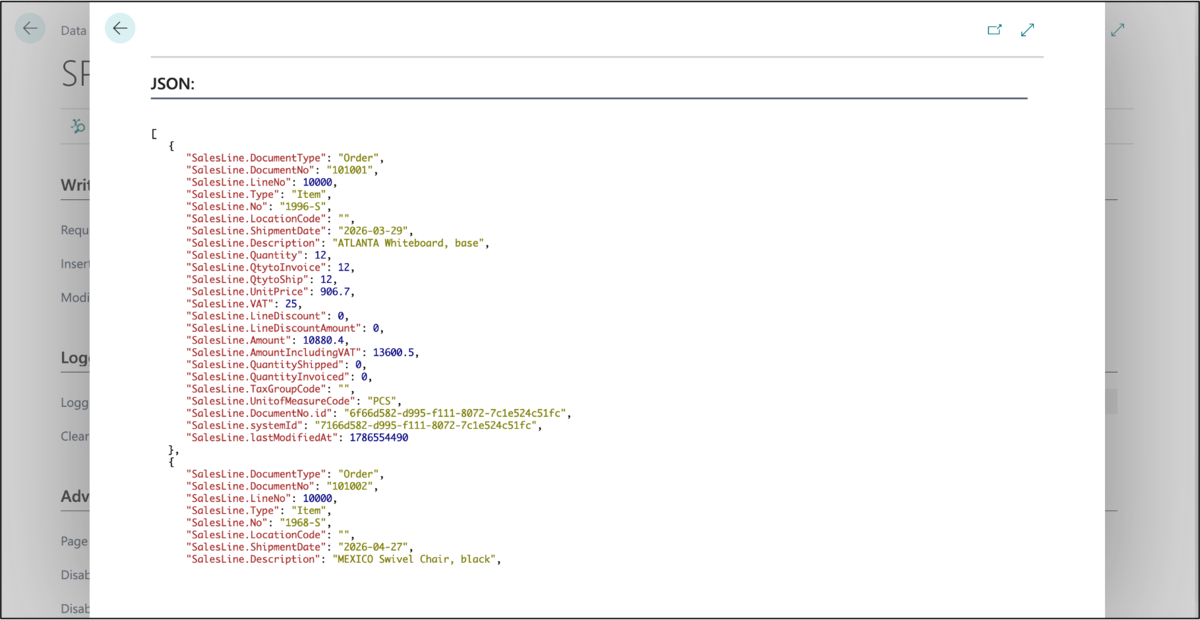Select the value "101002" of DocumentNo
This screenshot has height=620, width=1200.
pyautogui.click(x=350, y=486)
